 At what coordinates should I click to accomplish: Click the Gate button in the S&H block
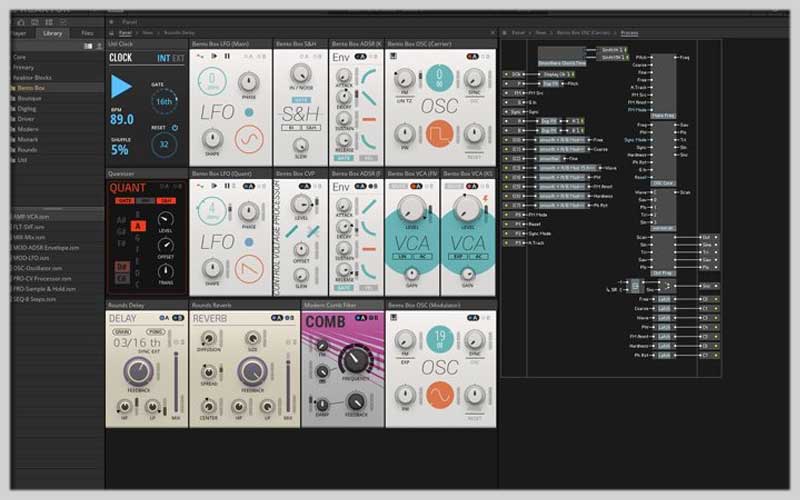coord(301,100)
